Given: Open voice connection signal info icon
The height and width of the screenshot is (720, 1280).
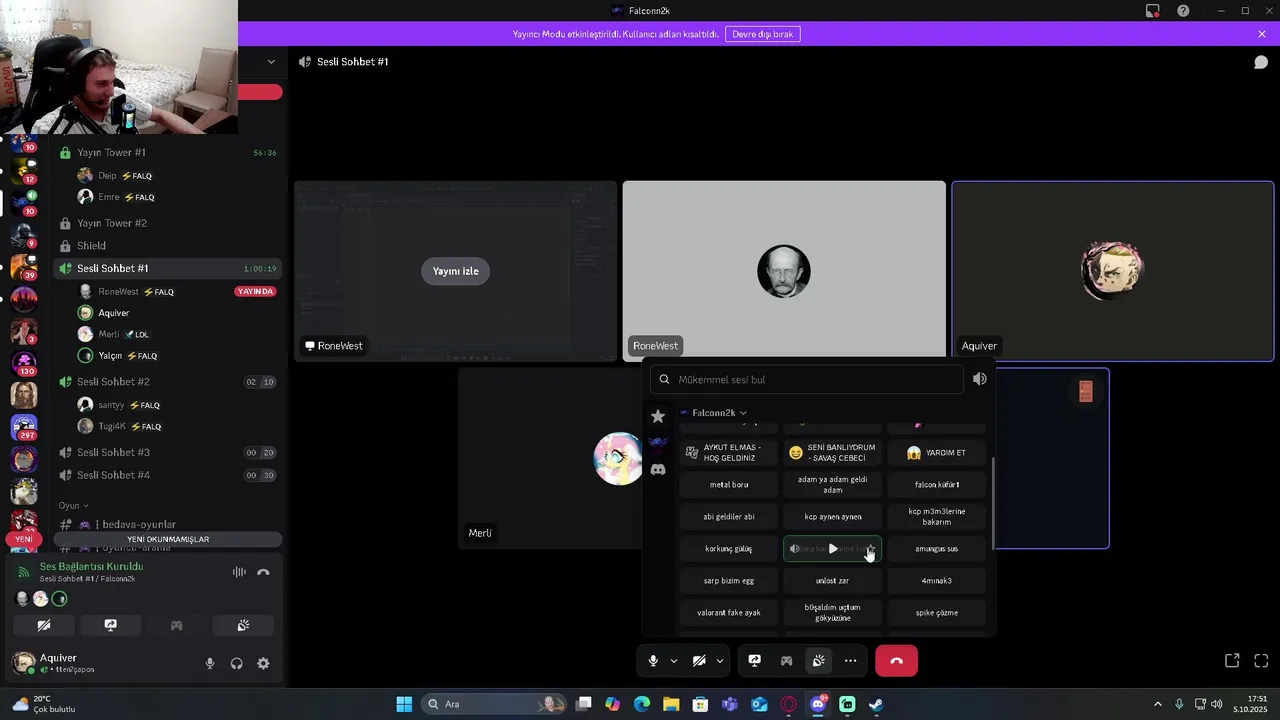Looking at the screenshot, I should coord(24,572).
